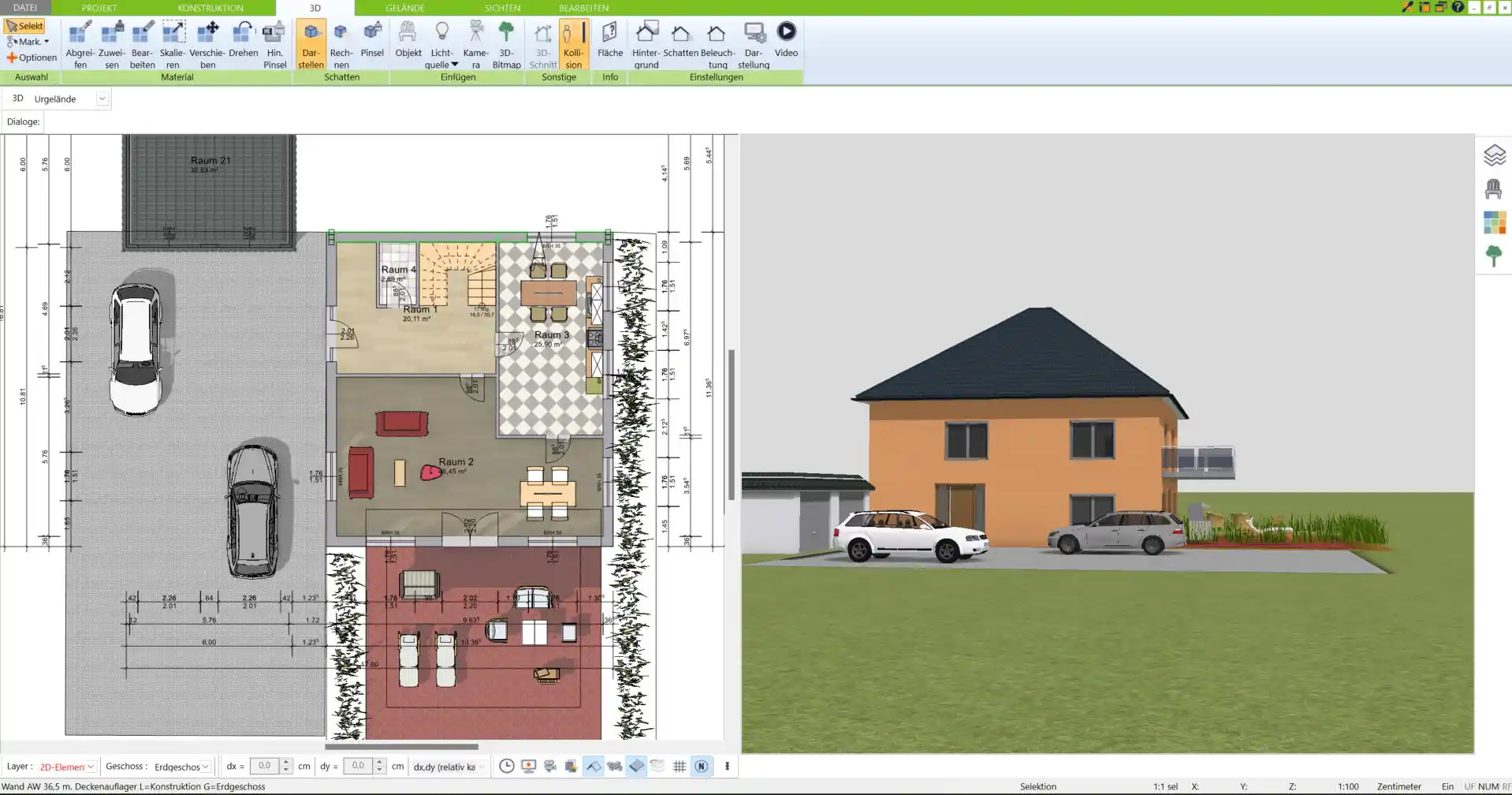This screenshot has height=795, width=1512.
Task: Click the help question mark icon in title bar
Action: coord(1458,7)
